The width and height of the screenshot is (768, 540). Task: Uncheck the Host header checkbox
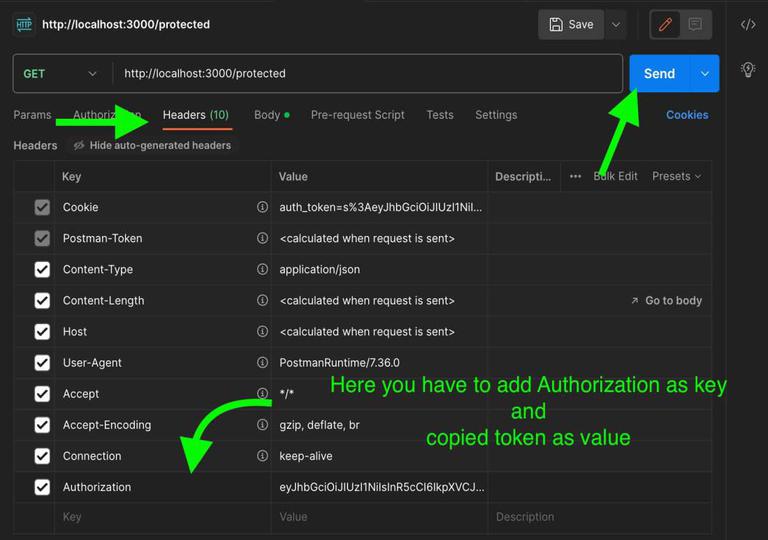tap(42, 332)
